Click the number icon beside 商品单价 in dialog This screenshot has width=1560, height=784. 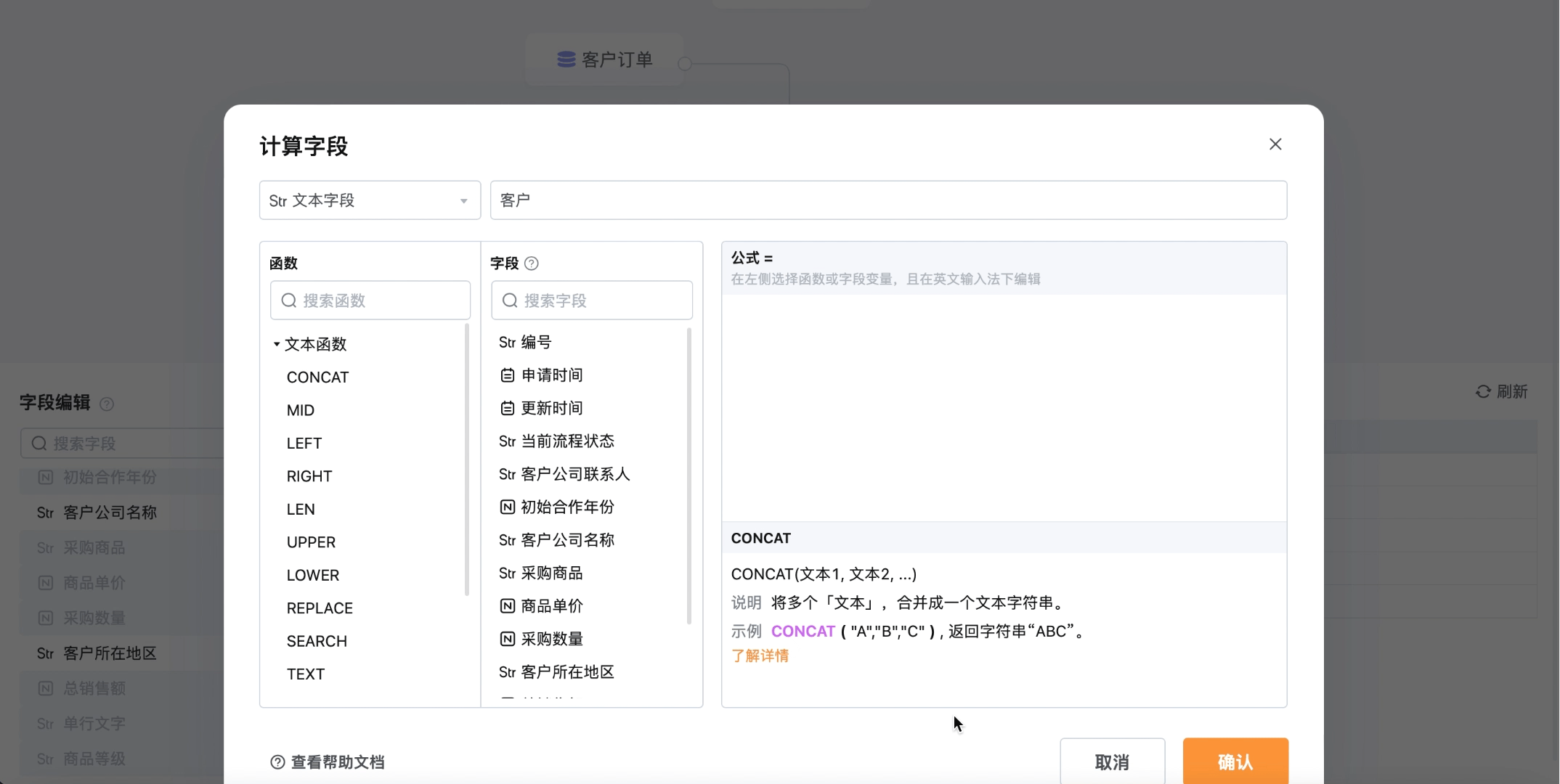(508, 606)
